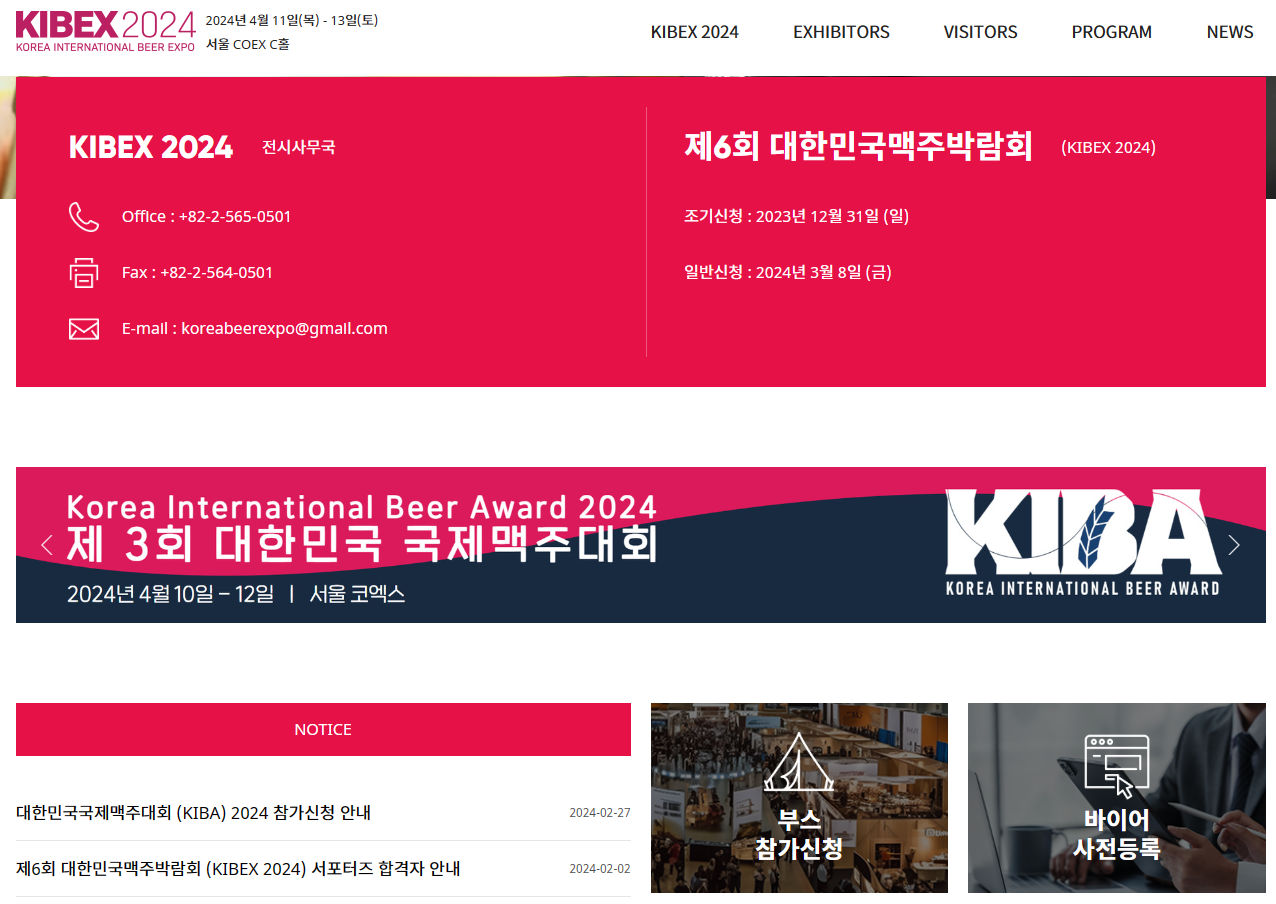
Task: Click the 제6회 대한민국맥주박람회 heading
Action: (858, 146)
